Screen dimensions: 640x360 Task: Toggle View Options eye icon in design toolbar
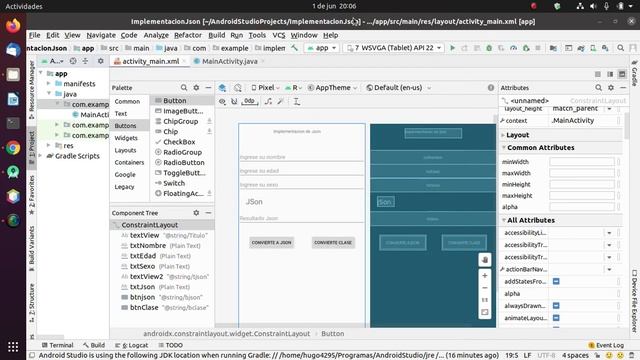[x=222, y=101]
